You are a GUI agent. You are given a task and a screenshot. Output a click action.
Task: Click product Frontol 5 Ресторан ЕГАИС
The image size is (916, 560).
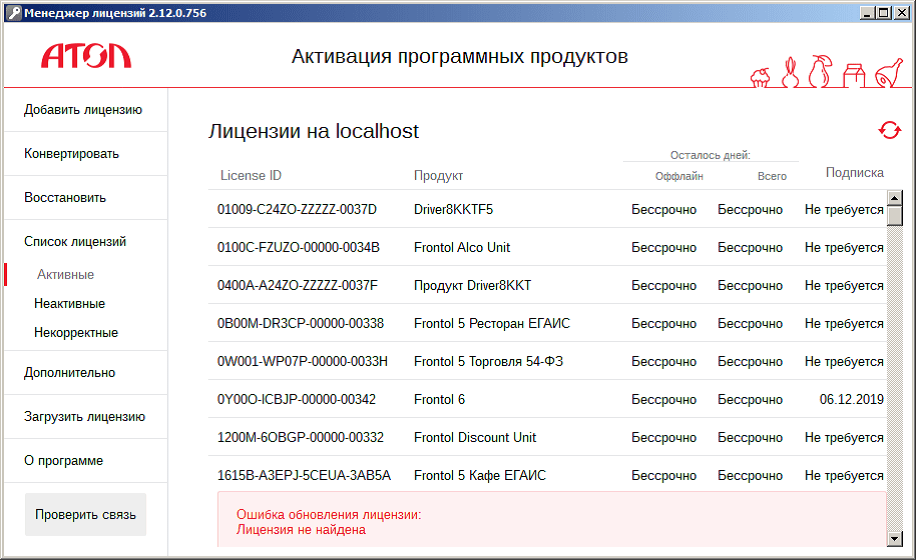tap(492, 324)
